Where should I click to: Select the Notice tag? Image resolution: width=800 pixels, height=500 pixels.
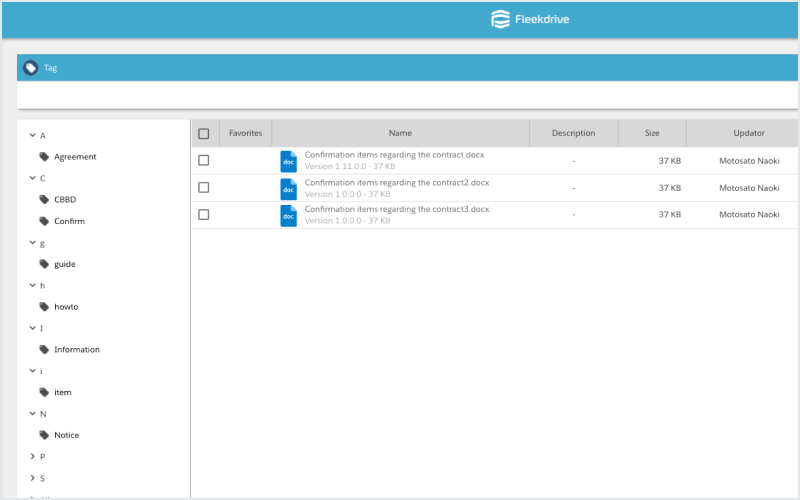click(x=67, y=435)
